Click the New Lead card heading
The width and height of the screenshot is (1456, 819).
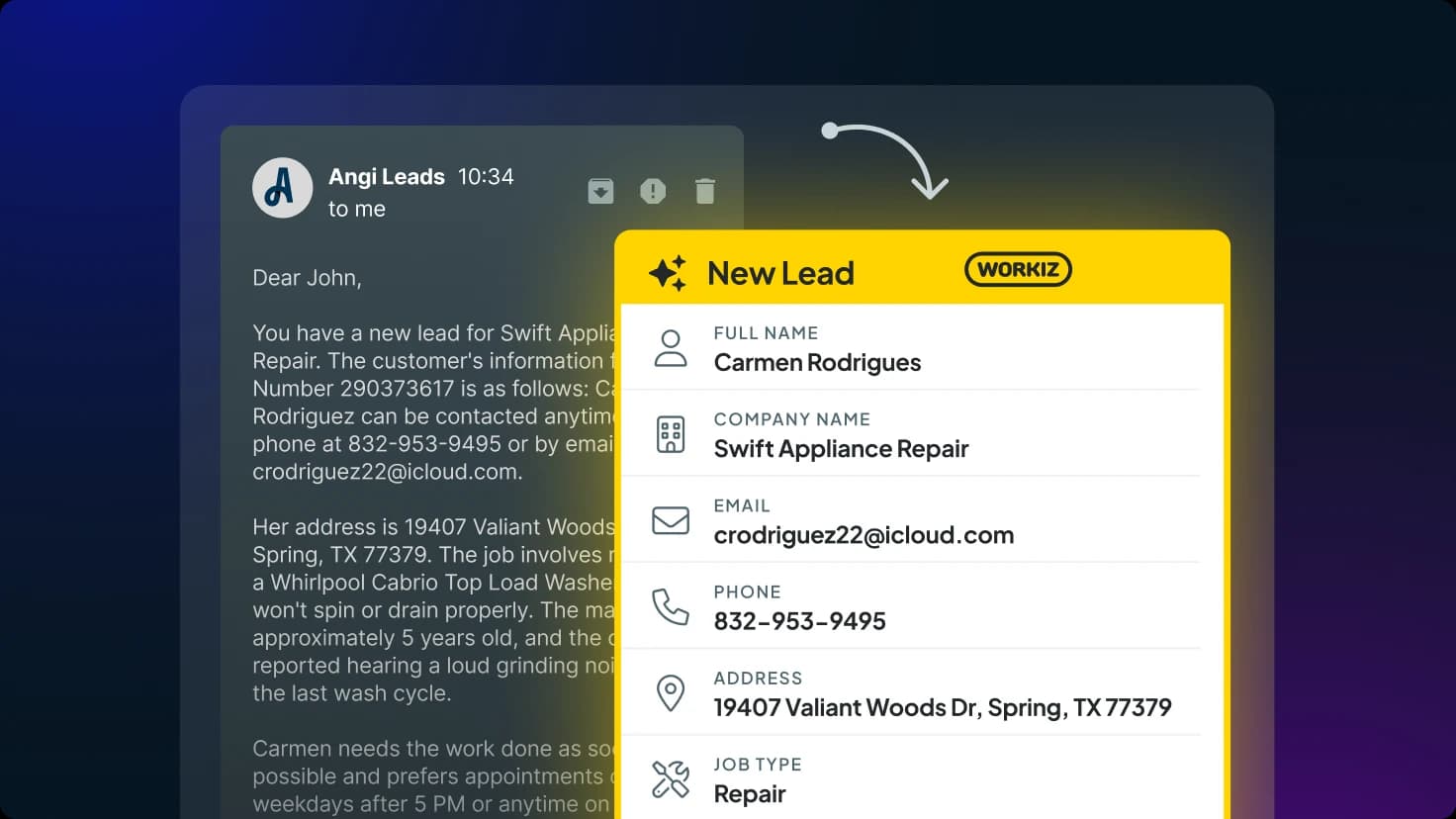tap(780, 273)
